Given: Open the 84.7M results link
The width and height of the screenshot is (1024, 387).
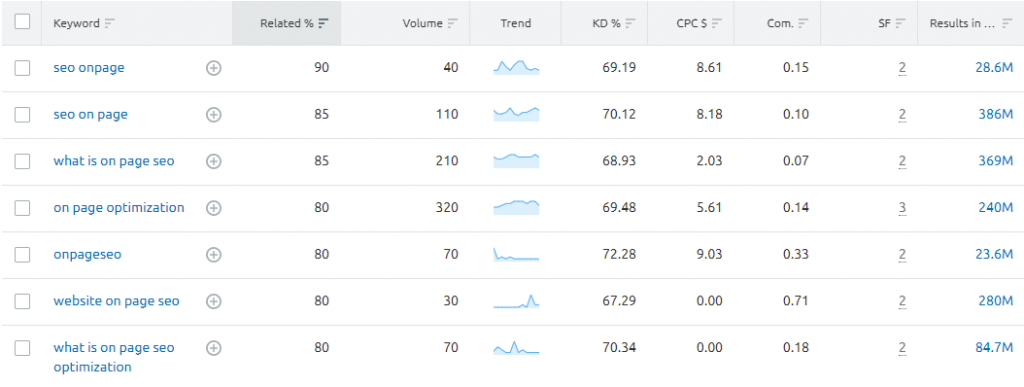Looking at the screenshot, I should (994, 348).
